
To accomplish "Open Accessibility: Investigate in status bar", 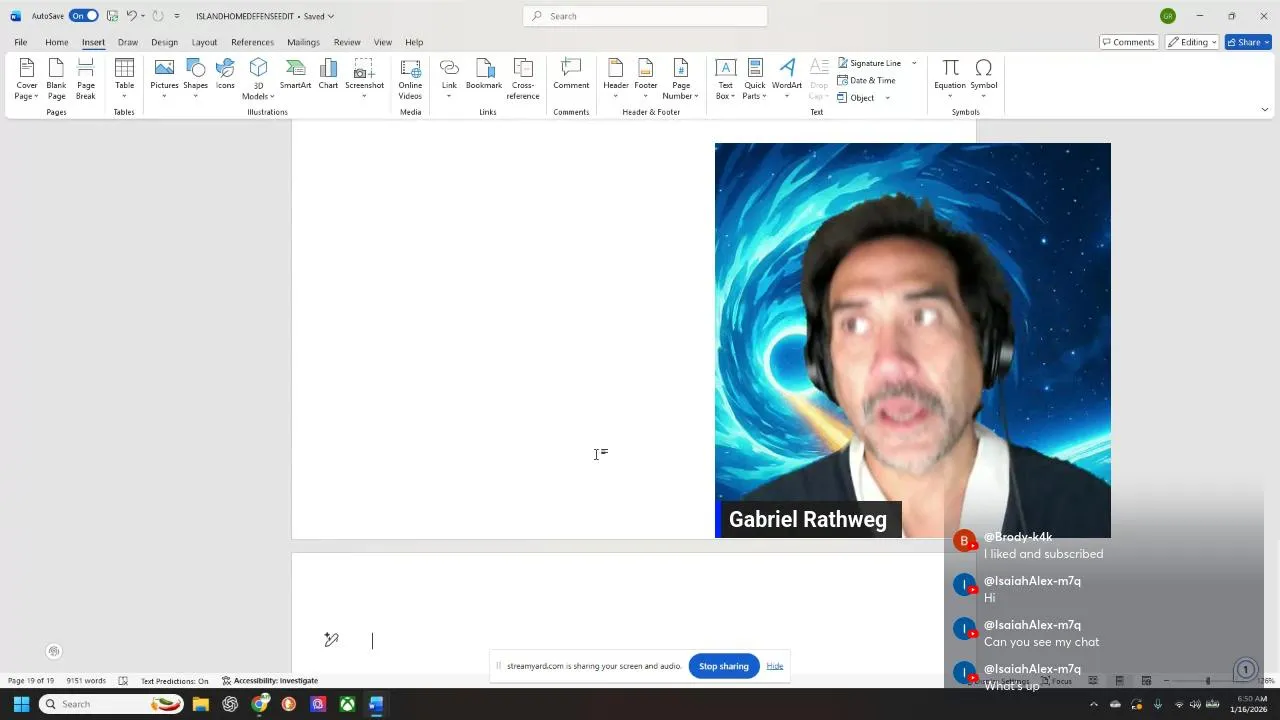I will tap(270, 681).
